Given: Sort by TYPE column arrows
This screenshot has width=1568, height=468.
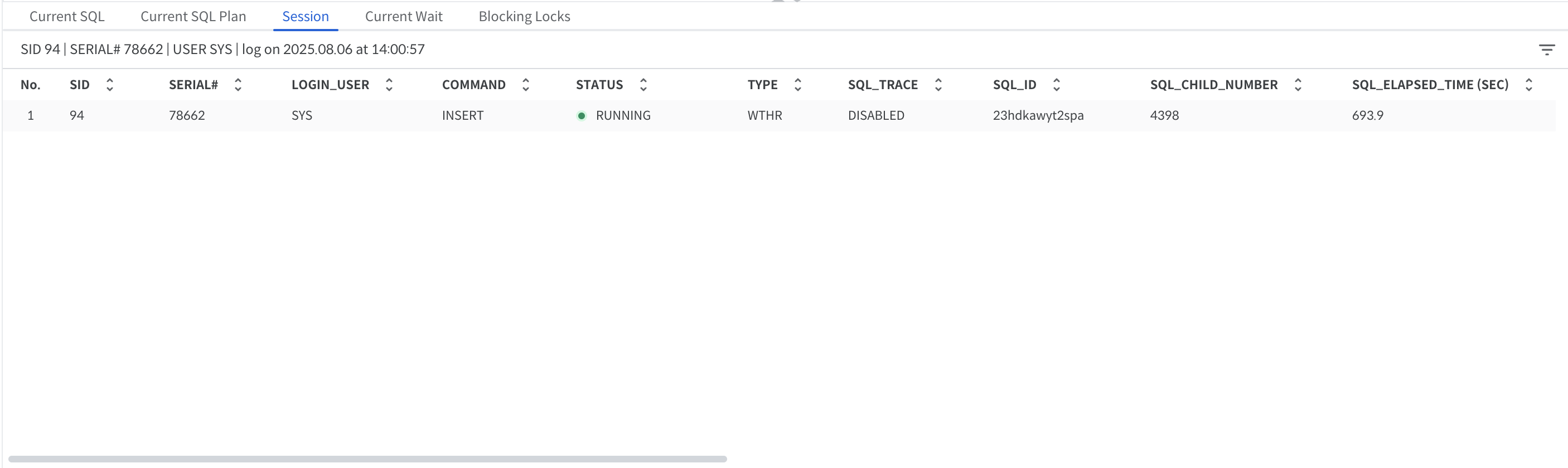Looking at the screenshot, I should click(797, 85).
